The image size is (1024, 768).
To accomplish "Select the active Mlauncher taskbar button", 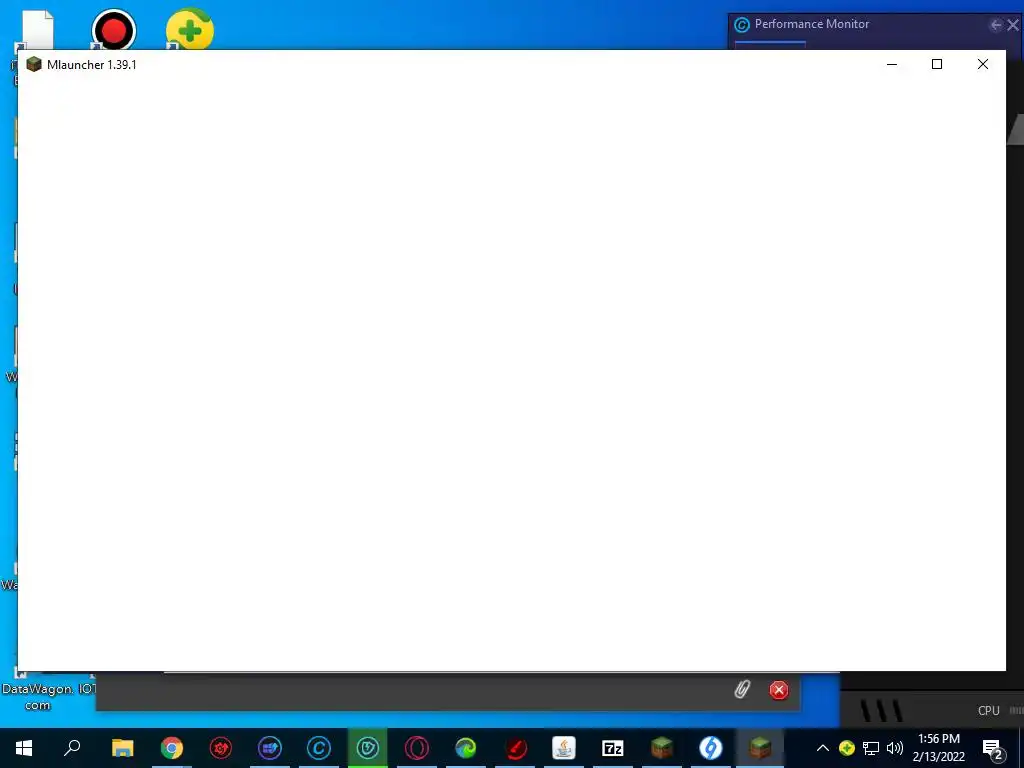I will pos(760,748).
